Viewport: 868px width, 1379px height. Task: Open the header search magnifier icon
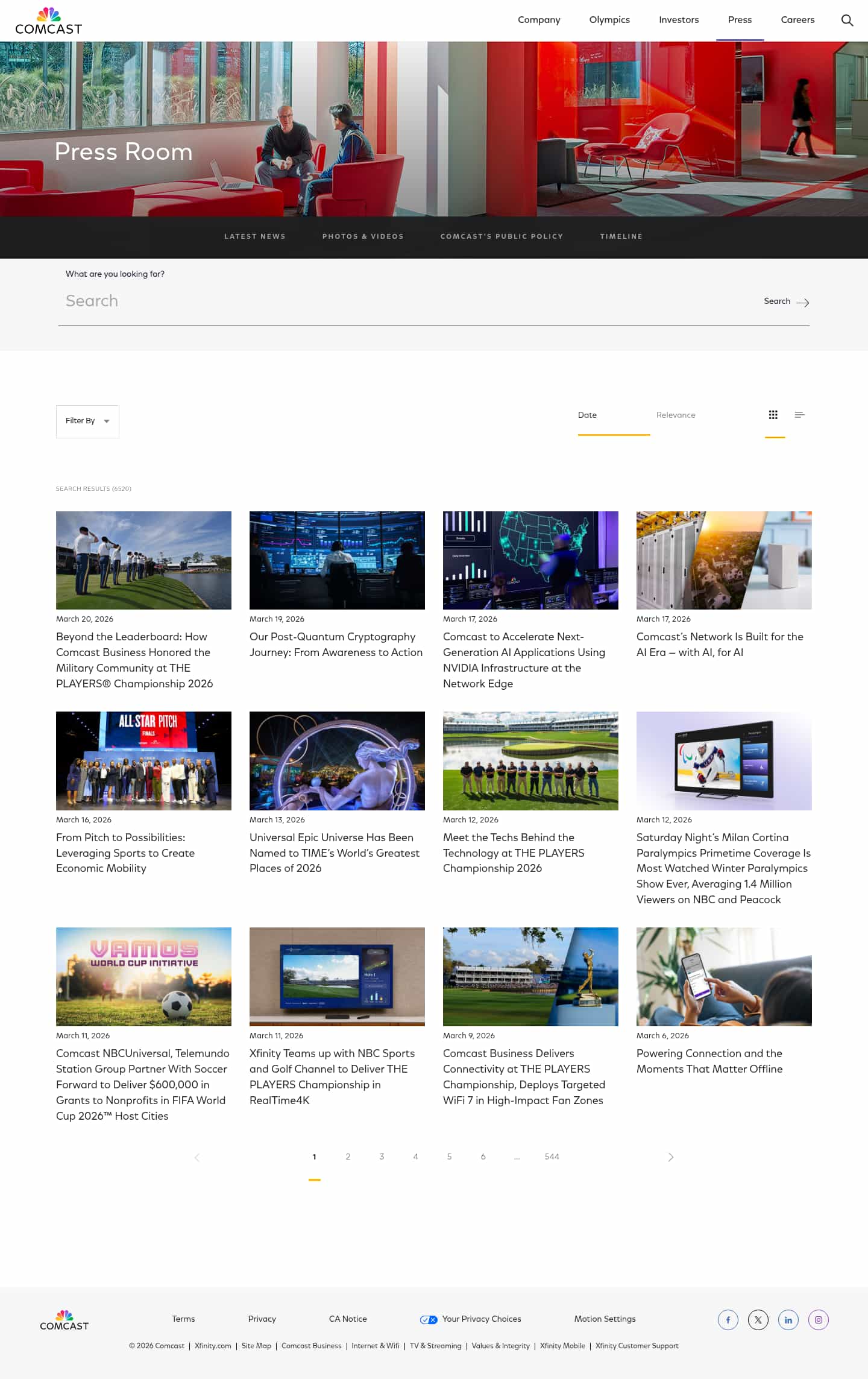[847, 20]
